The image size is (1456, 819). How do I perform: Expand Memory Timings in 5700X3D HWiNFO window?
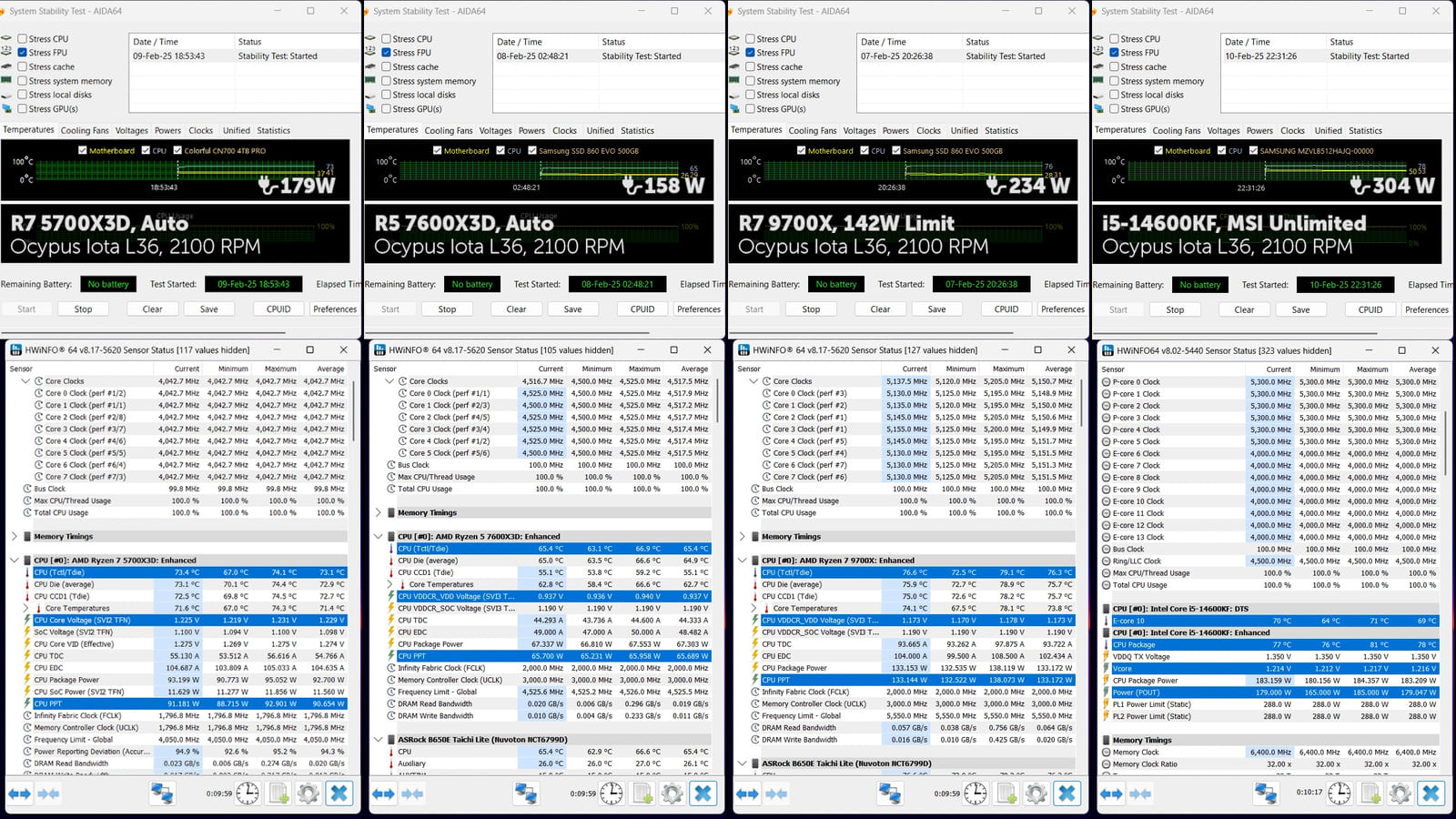(x=15, y=537)
